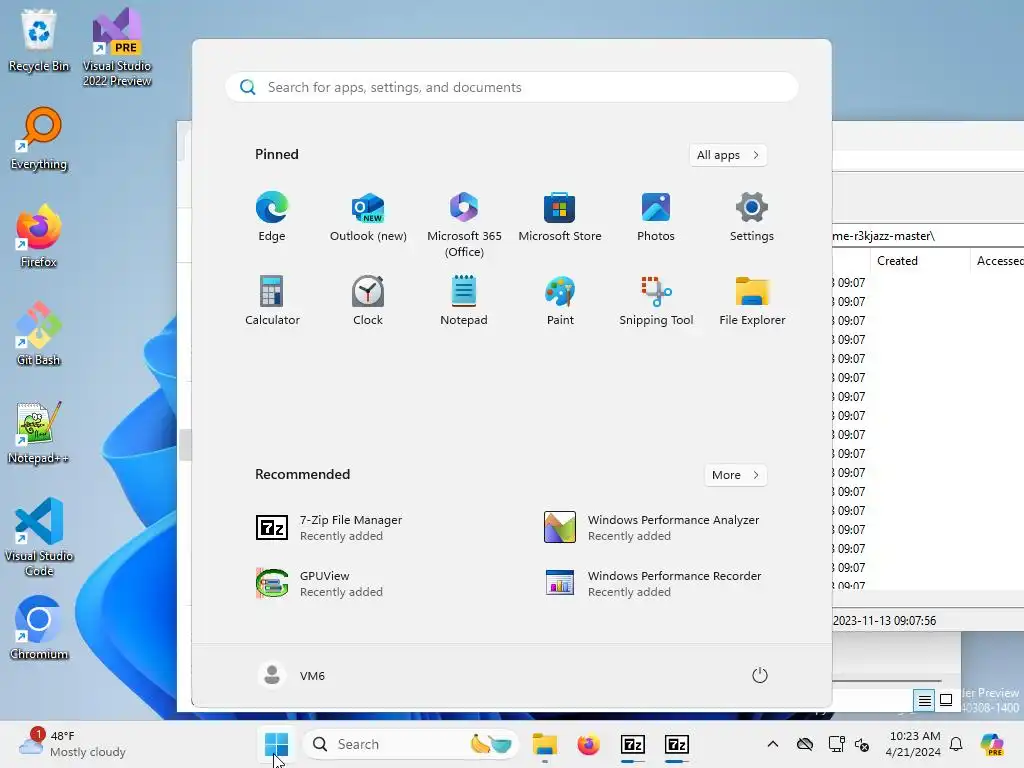Launch the Snipping Tool
1024x768 pixels.
point(656,300)
